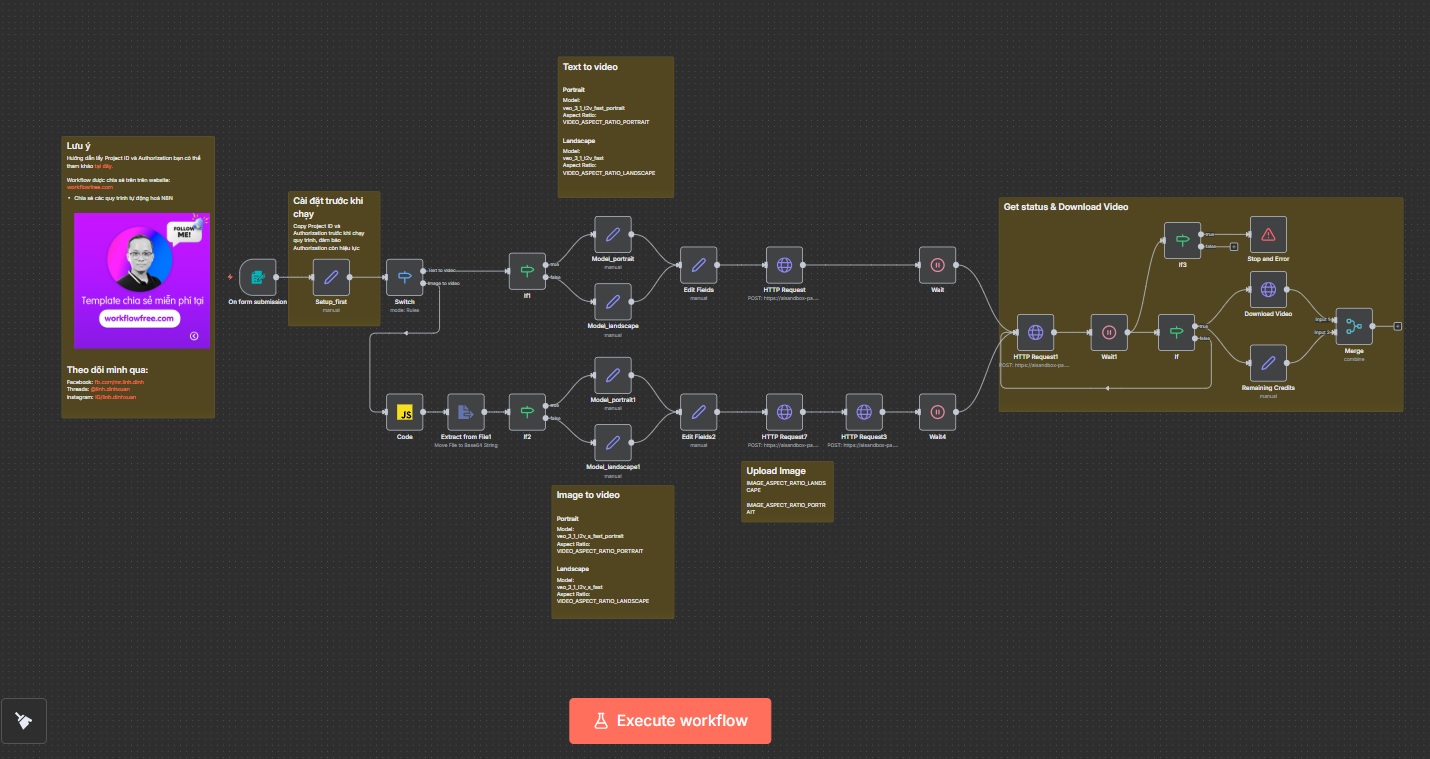1430x759 pixels.
Task: Click the Wait4 node
Action: (937, 412)
